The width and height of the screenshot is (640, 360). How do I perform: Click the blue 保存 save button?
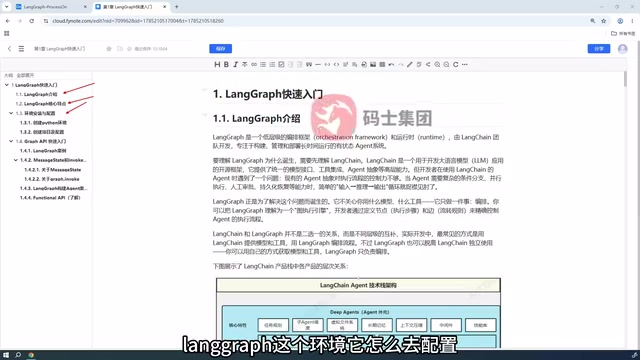click(x=220, y=49)
